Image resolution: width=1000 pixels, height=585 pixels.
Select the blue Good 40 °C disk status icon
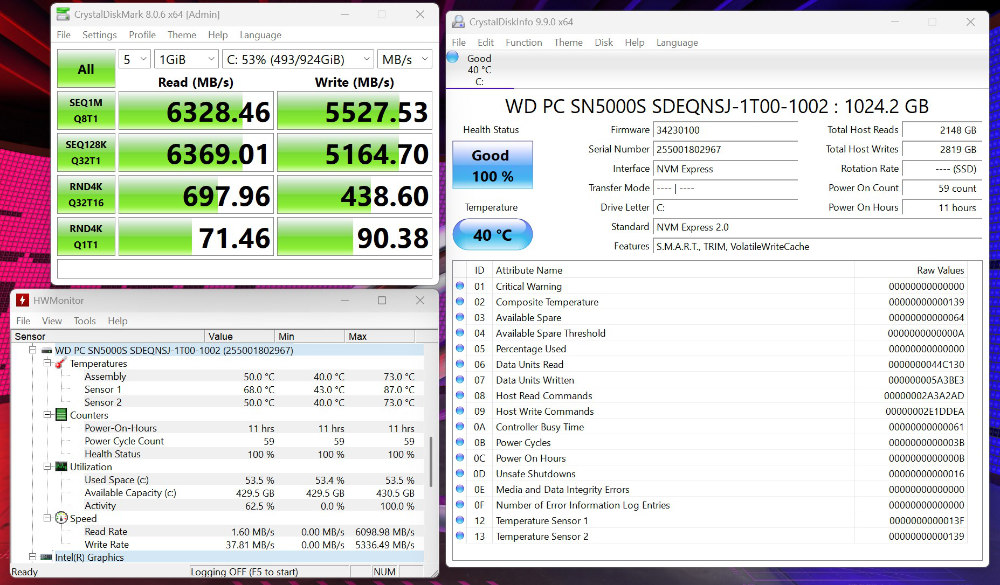(453, 57)
